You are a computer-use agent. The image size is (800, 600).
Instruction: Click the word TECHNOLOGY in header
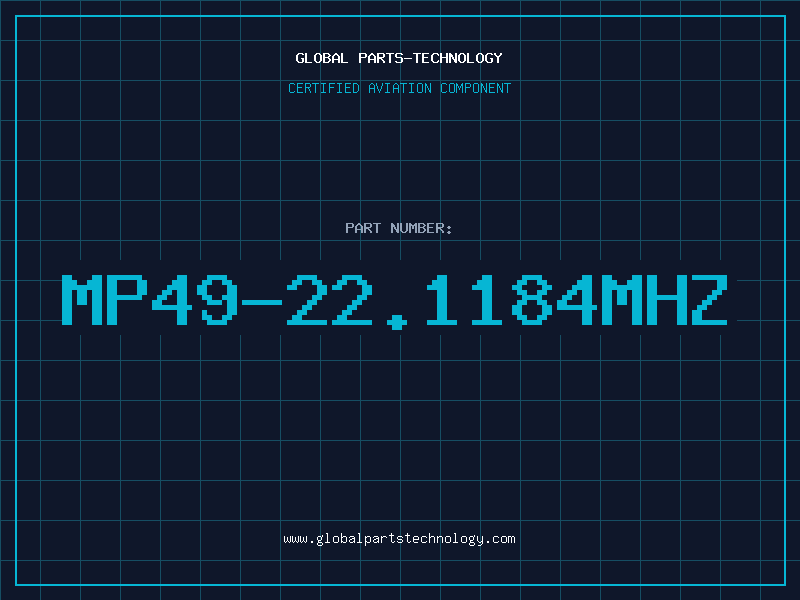click(x=458, y=58)
